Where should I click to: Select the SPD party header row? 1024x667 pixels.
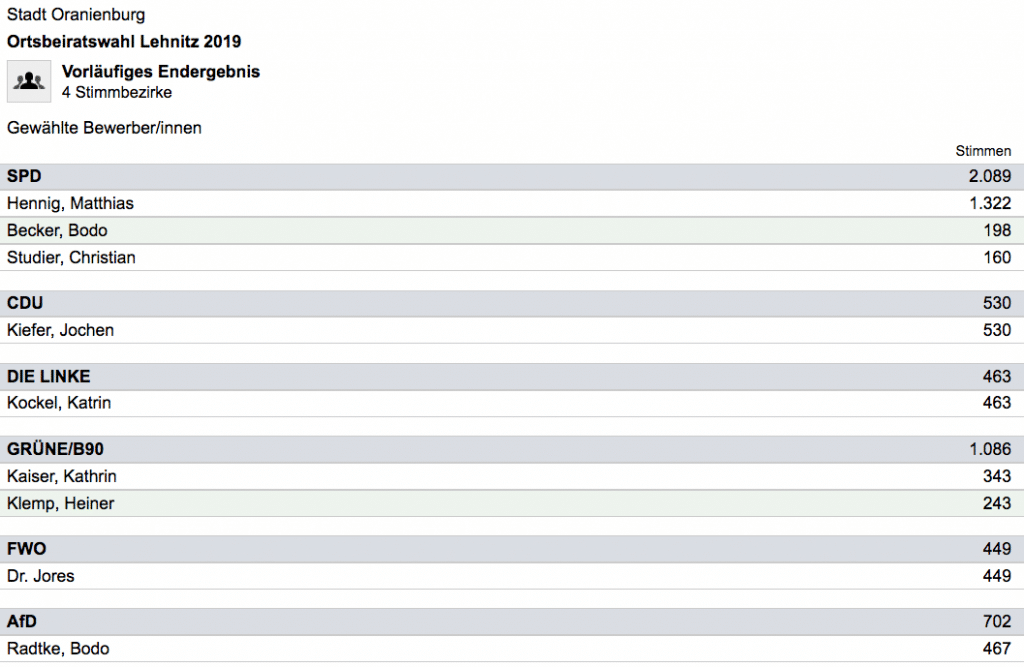click(512, 176)
